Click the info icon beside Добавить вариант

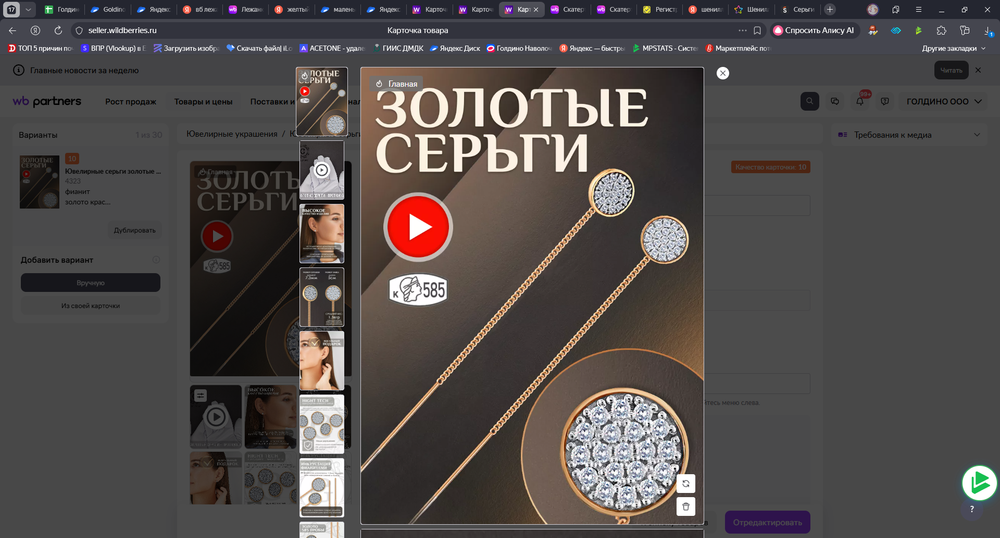[156, 260]
